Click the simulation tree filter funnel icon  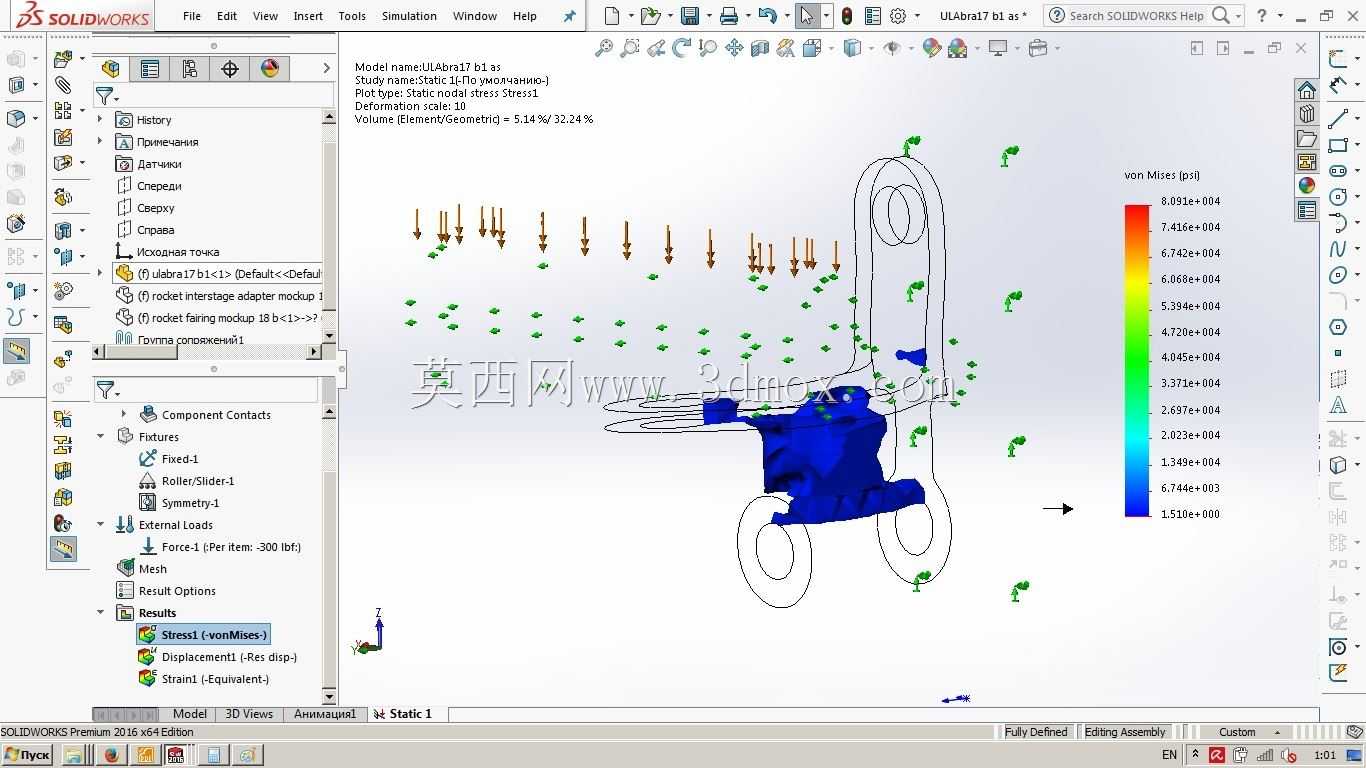click(x=104, y=390)
